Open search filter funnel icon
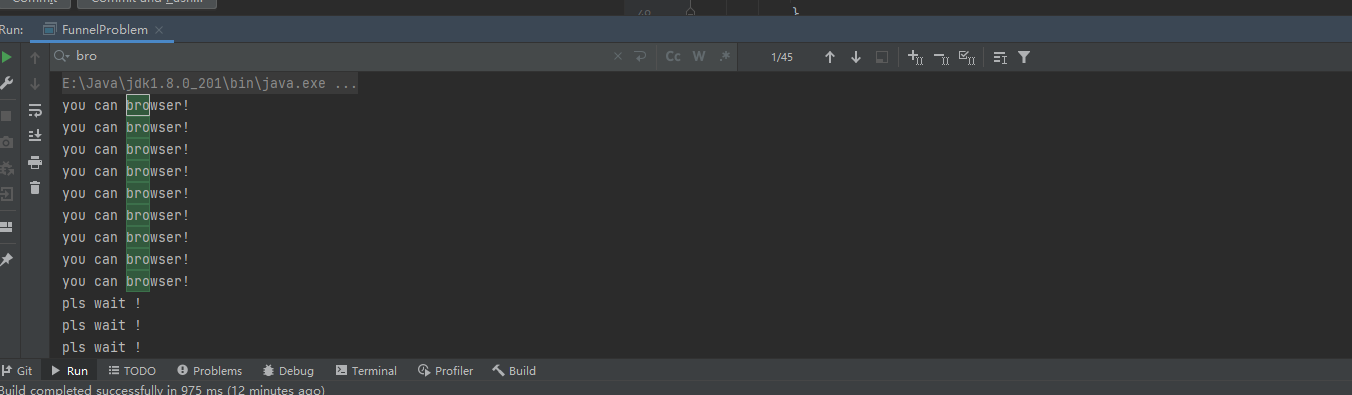 click(x=1024, y=57)
